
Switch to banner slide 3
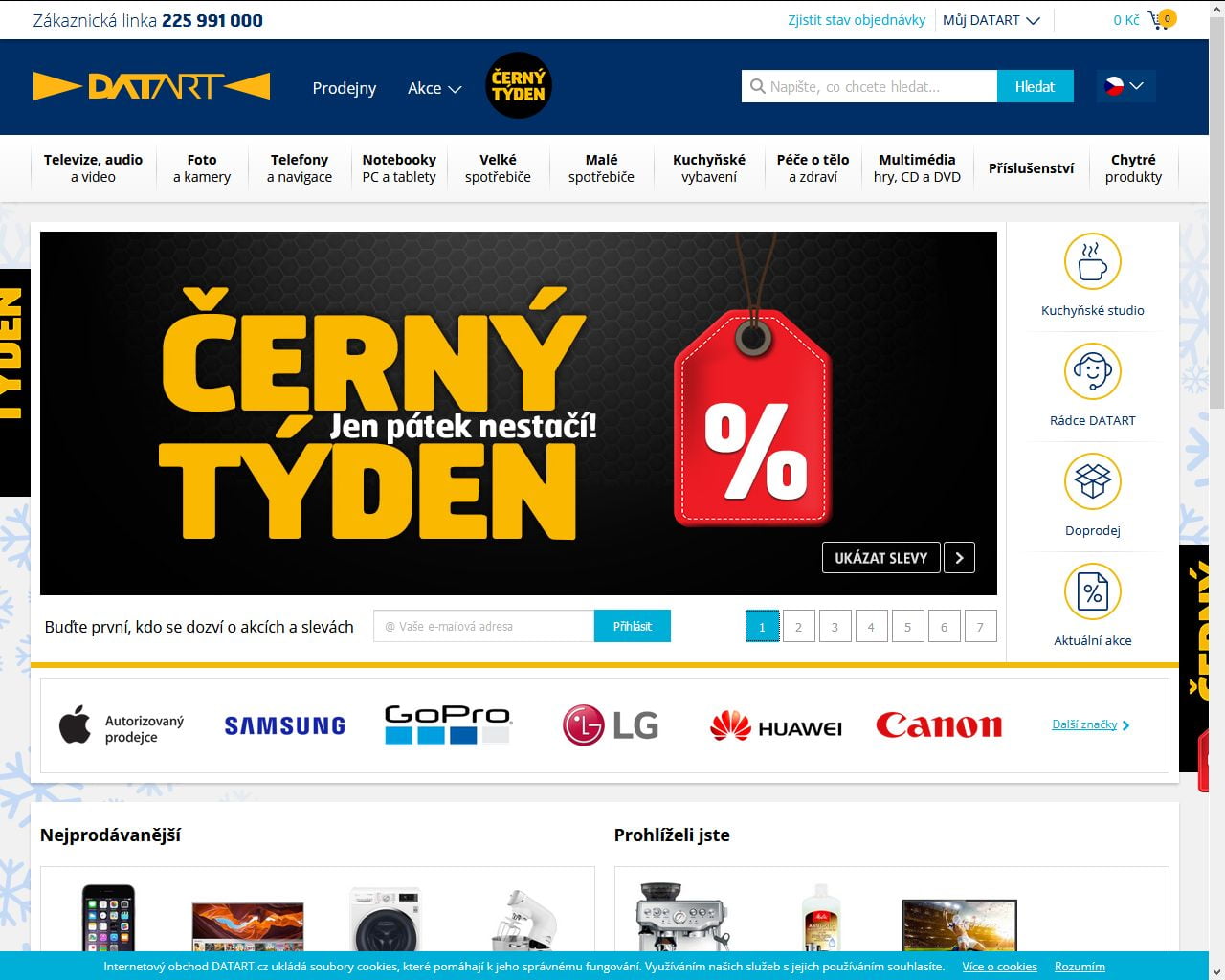point(835,627)
